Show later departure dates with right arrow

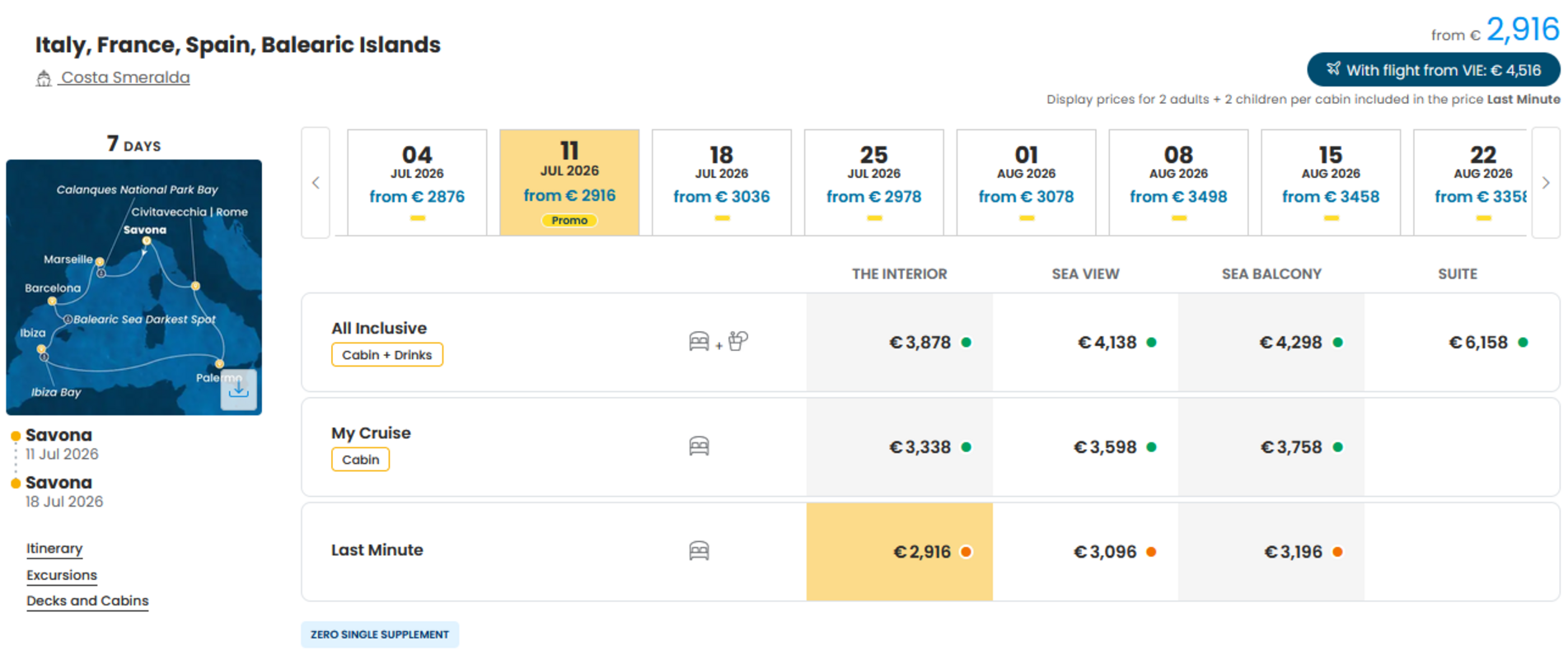[1546, 183]
